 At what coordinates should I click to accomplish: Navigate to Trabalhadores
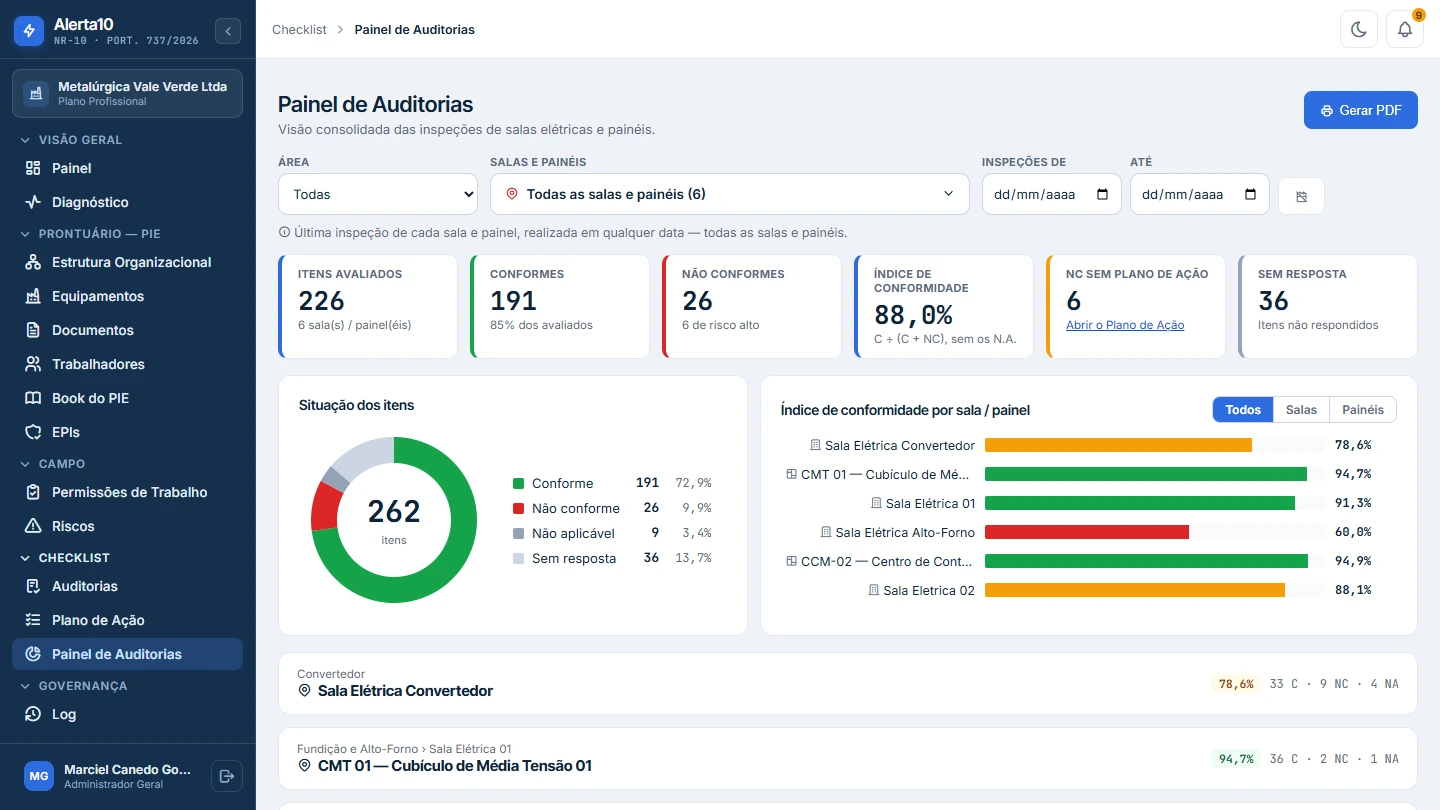click(127, 364)
